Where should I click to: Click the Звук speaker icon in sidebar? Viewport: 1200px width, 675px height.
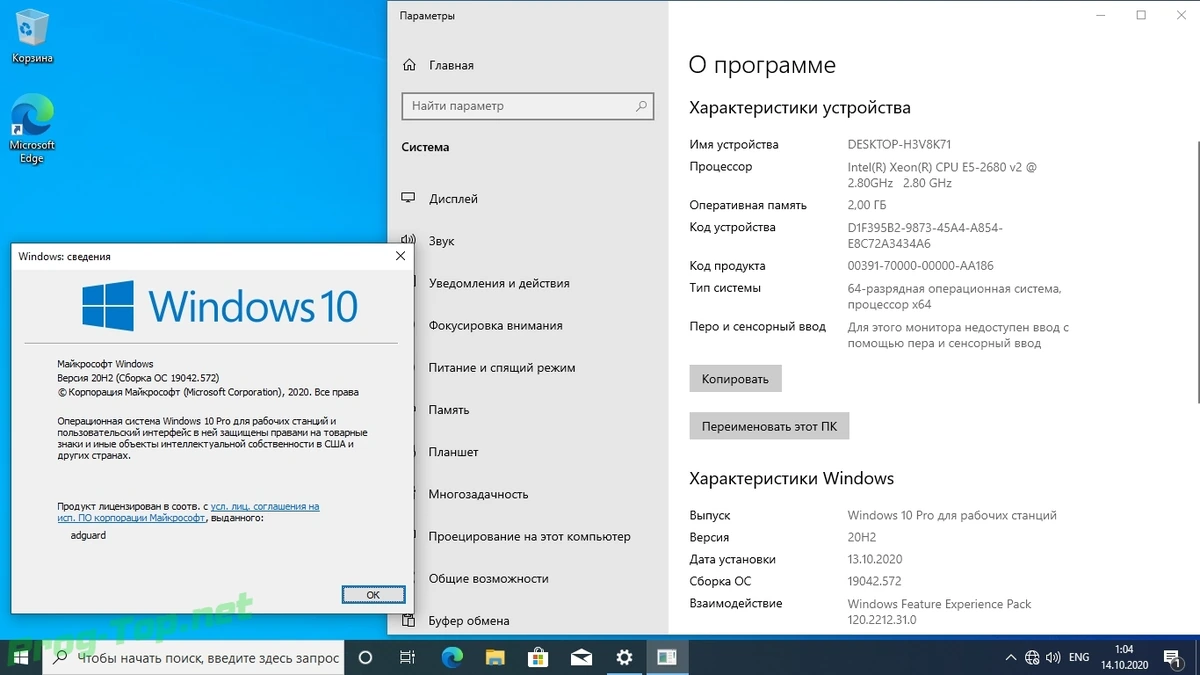click(x=409, y=241)
